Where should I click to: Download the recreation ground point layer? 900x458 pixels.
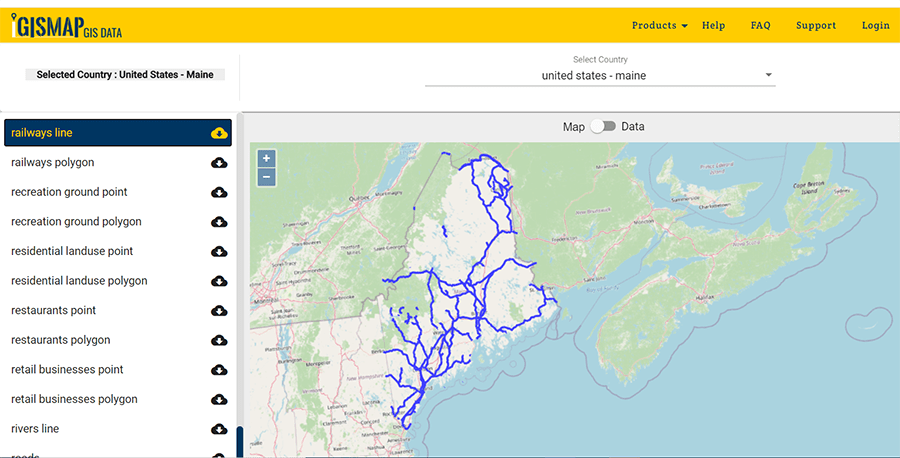pyautogui.click(x=219, y=192)
